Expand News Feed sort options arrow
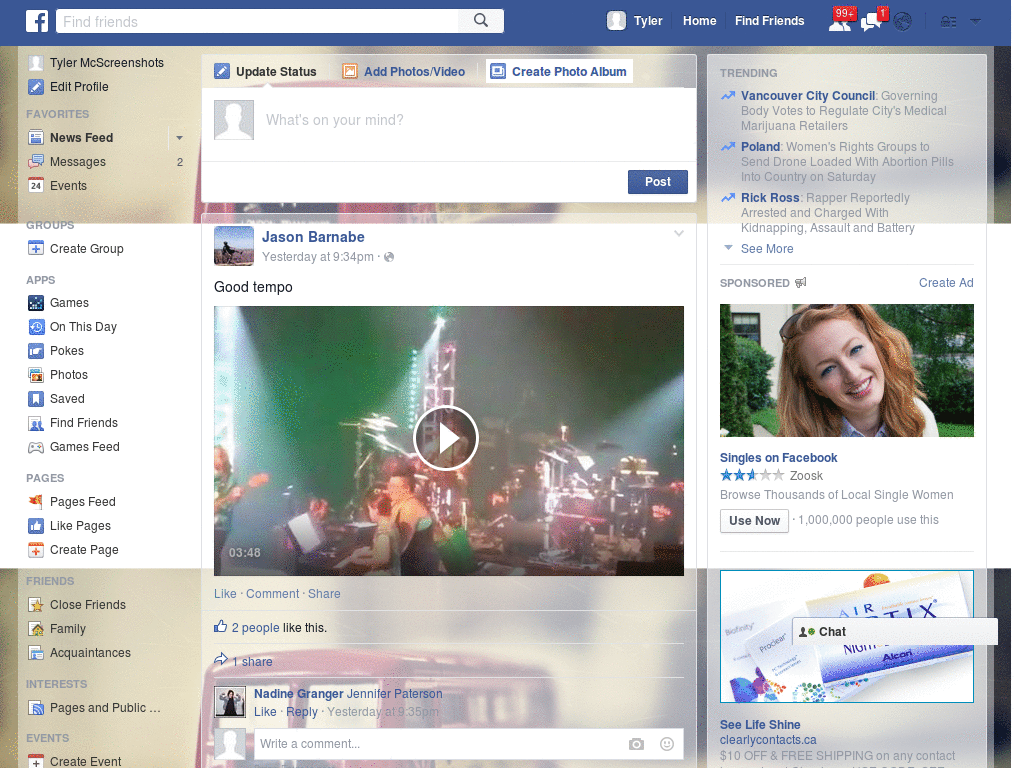The height and width of the screenshot is (768, 1024). click(179, 138)
